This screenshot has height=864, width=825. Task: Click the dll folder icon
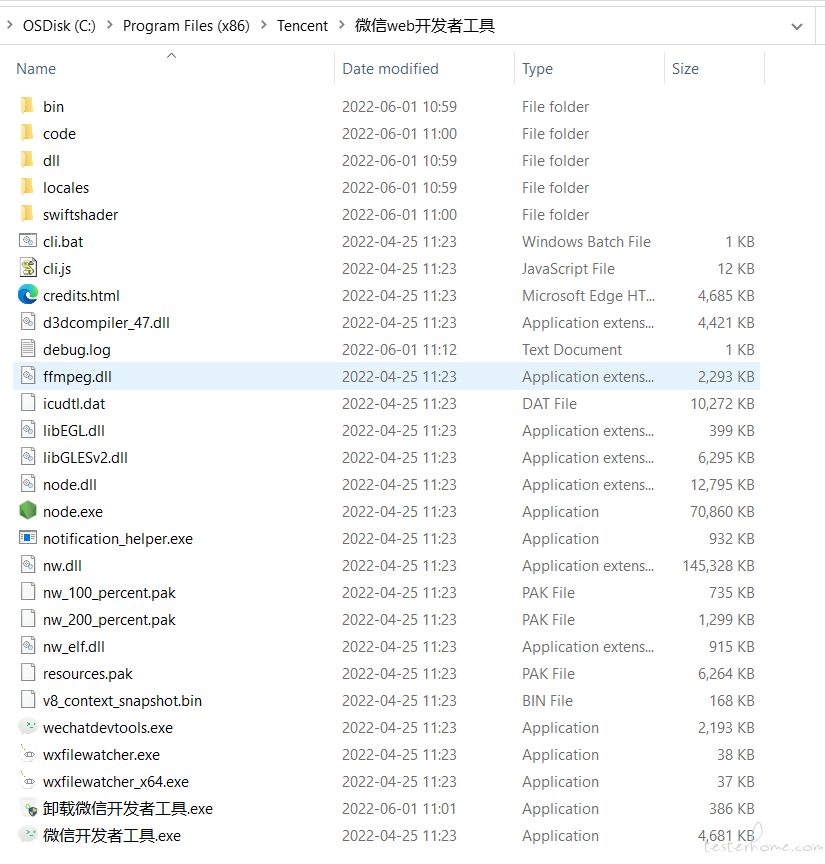[x=28, y=160]
